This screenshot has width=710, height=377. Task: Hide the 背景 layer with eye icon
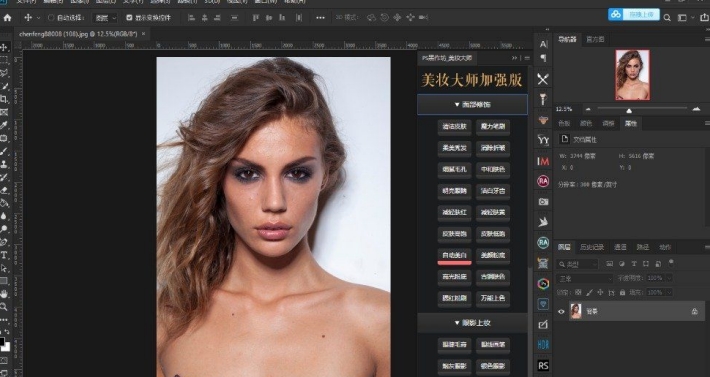pos(561,311)
